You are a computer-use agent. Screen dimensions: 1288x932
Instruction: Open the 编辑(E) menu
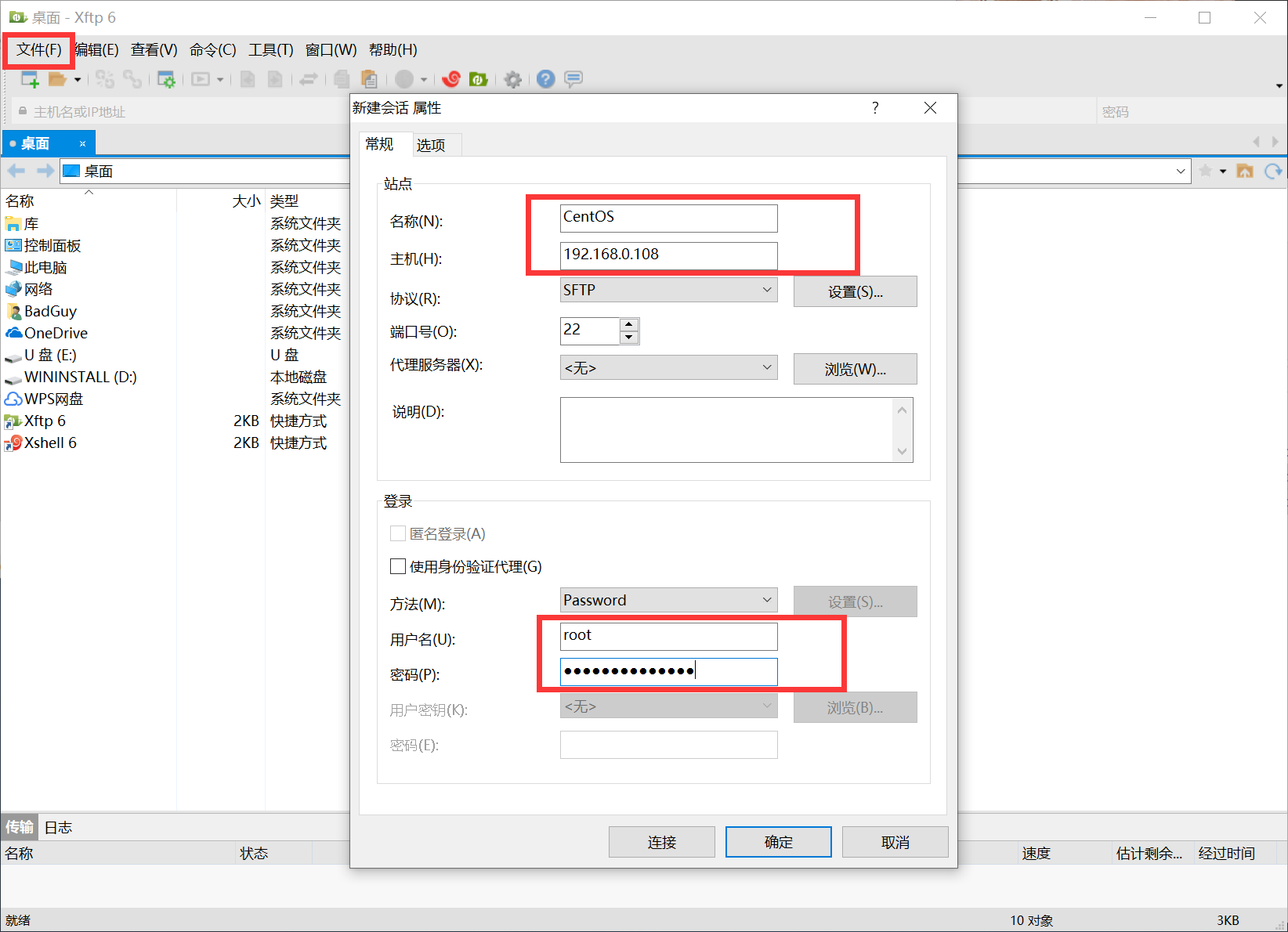pyautogui.click(x=96, y=50)
